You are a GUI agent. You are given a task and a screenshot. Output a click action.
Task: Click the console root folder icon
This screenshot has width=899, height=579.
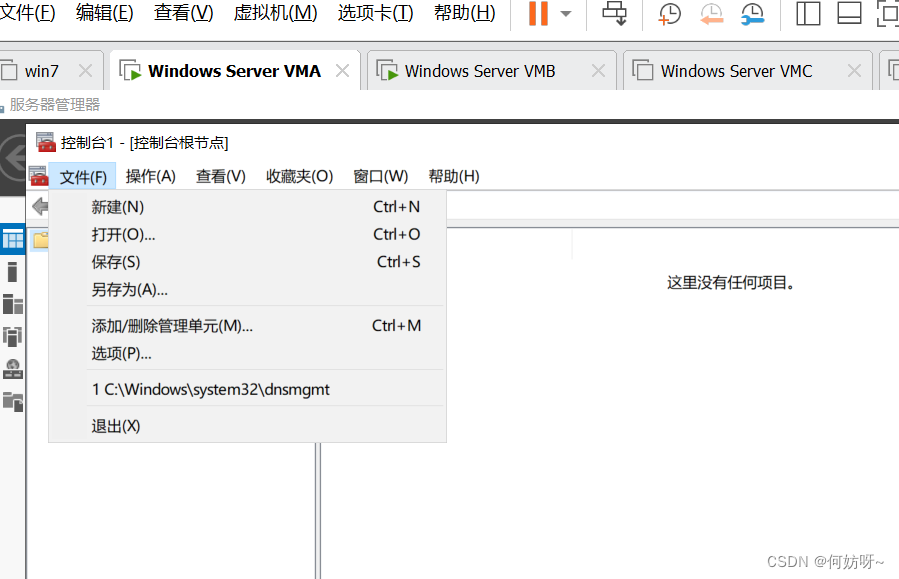click(x=40, y=240)
